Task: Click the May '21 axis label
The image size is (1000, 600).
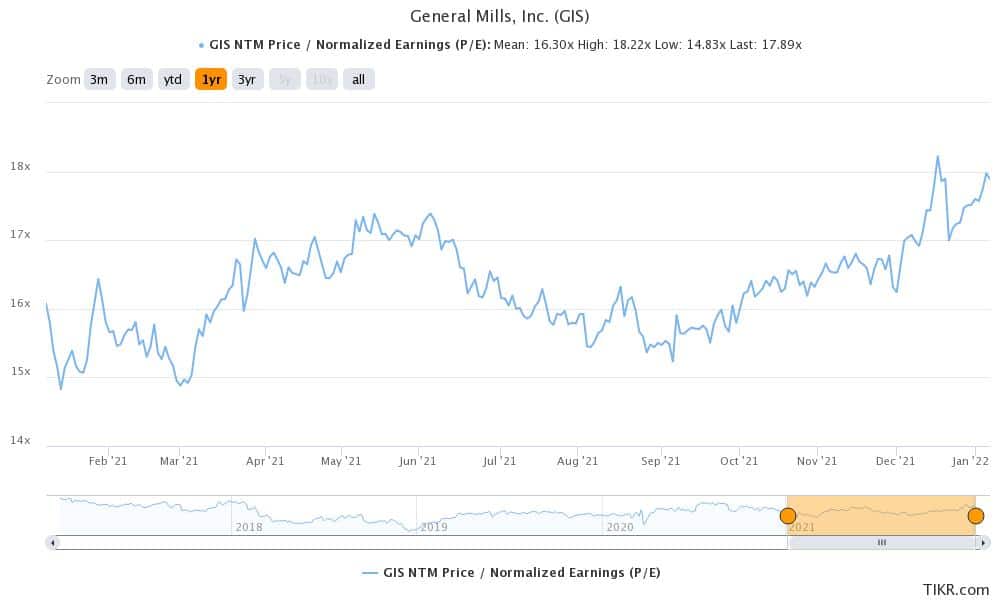Action: (x=341, y=461)
